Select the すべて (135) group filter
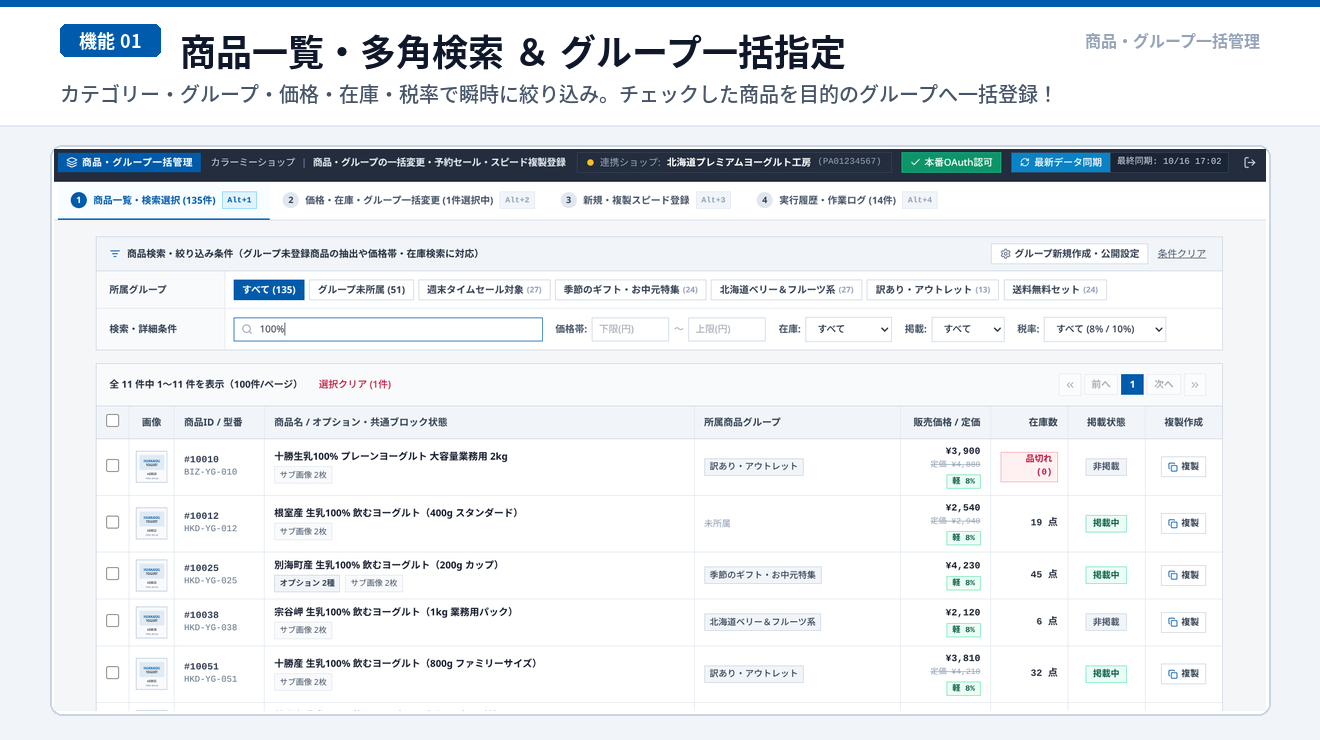 pos(269,290)
